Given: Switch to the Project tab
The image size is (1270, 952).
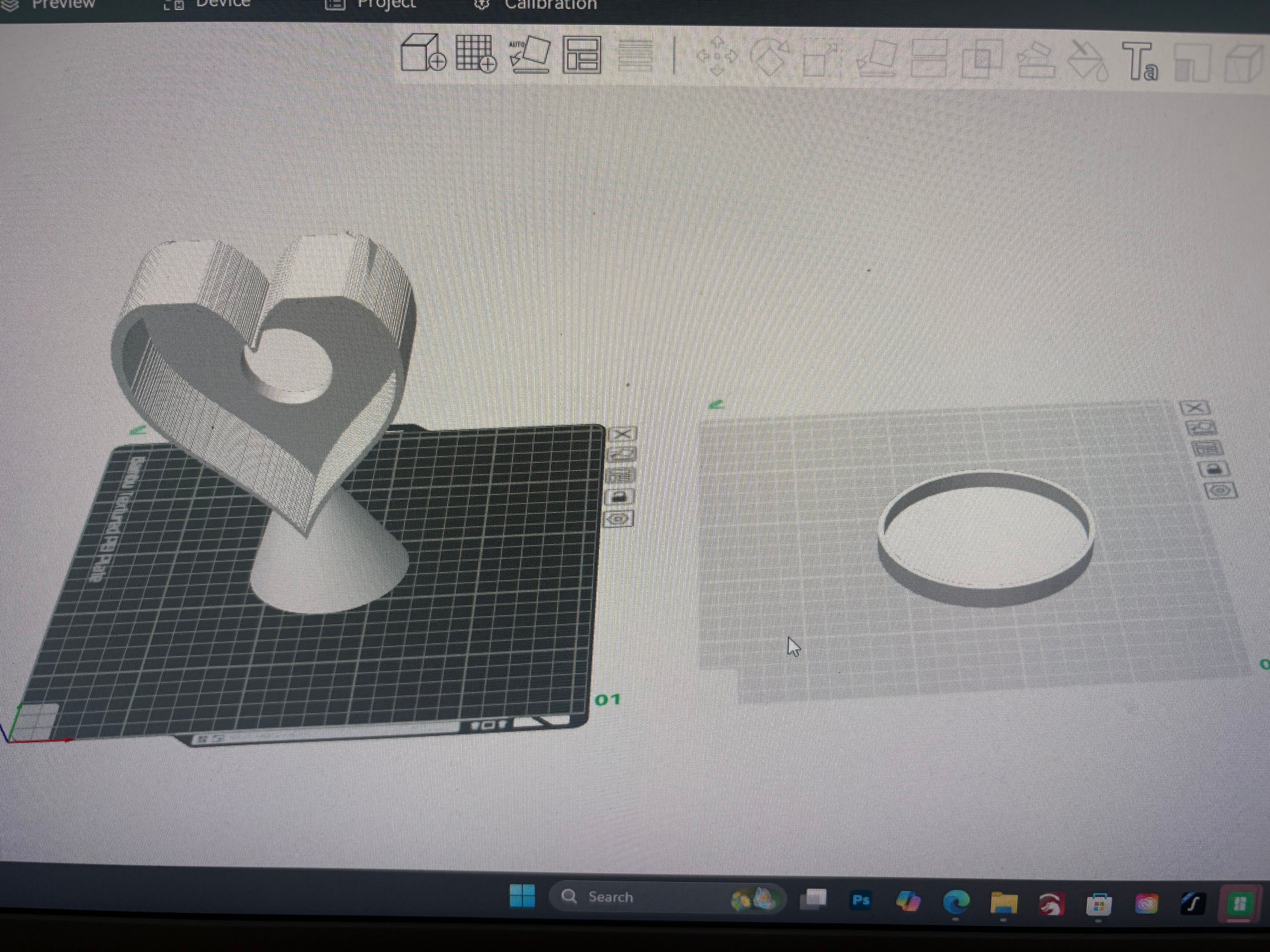Looking at the screenshot, I should click(x=370, y=5).
